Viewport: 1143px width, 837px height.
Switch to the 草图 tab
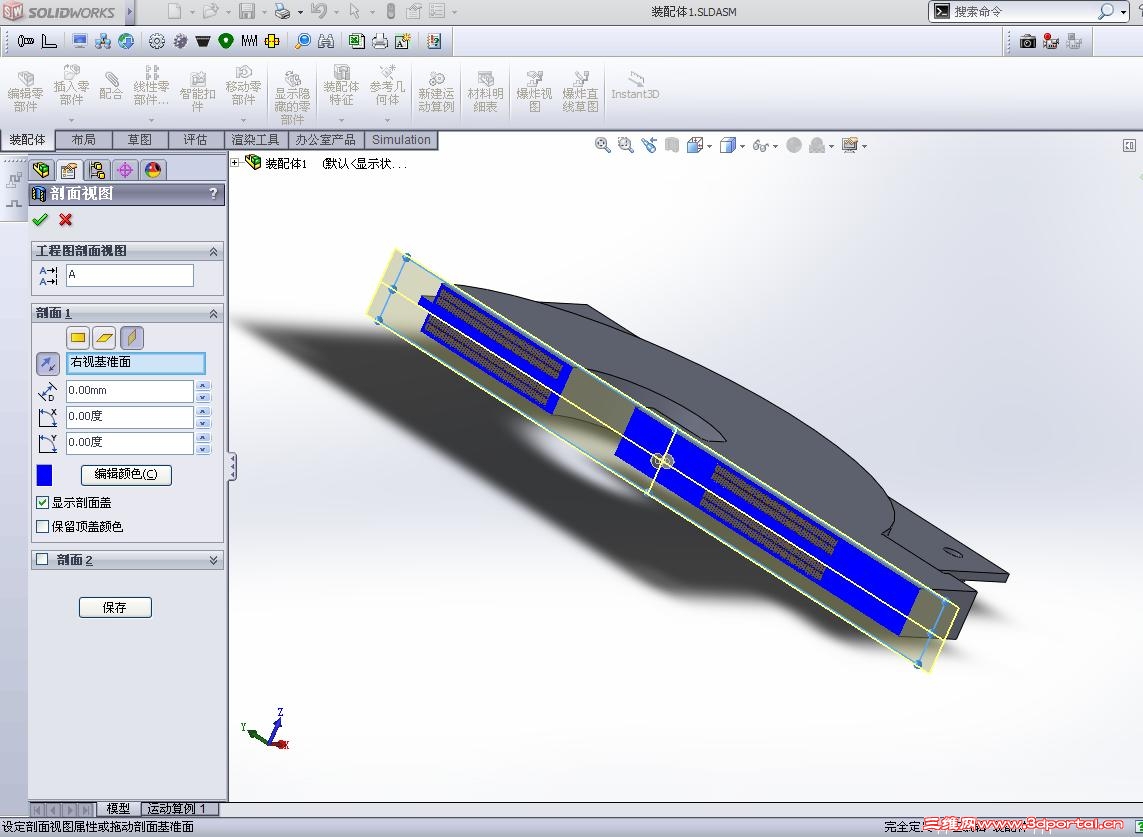140,139
